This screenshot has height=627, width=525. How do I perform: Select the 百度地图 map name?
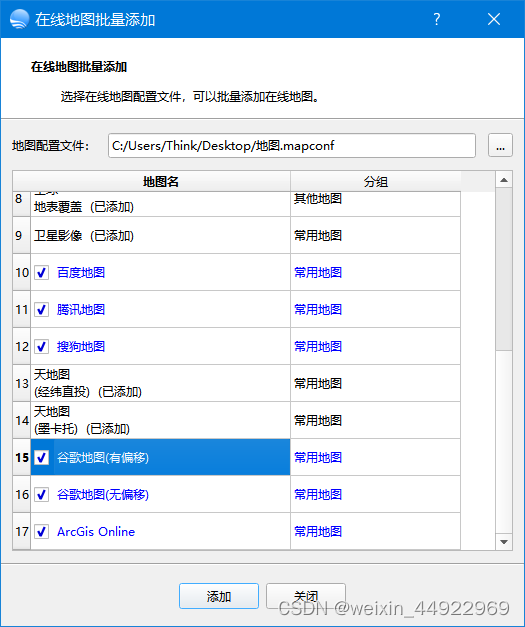tap(81, 273)
